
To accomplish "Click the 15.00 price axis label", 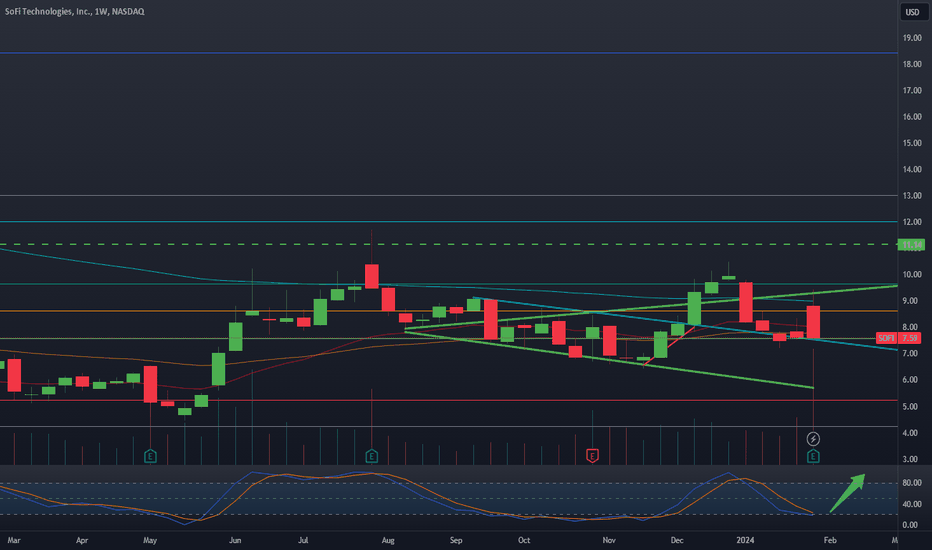I will click(x=912, y=143).
